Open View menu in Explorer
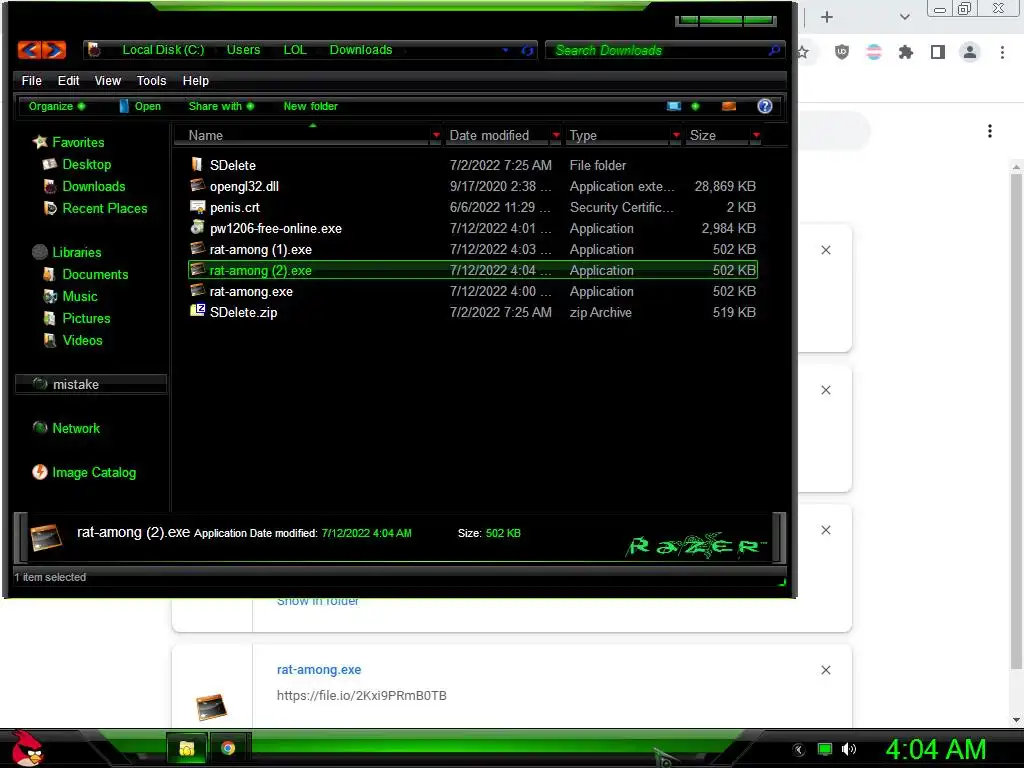The height and width of the screenshot is (768, 1024). click(x=108, y=80)
